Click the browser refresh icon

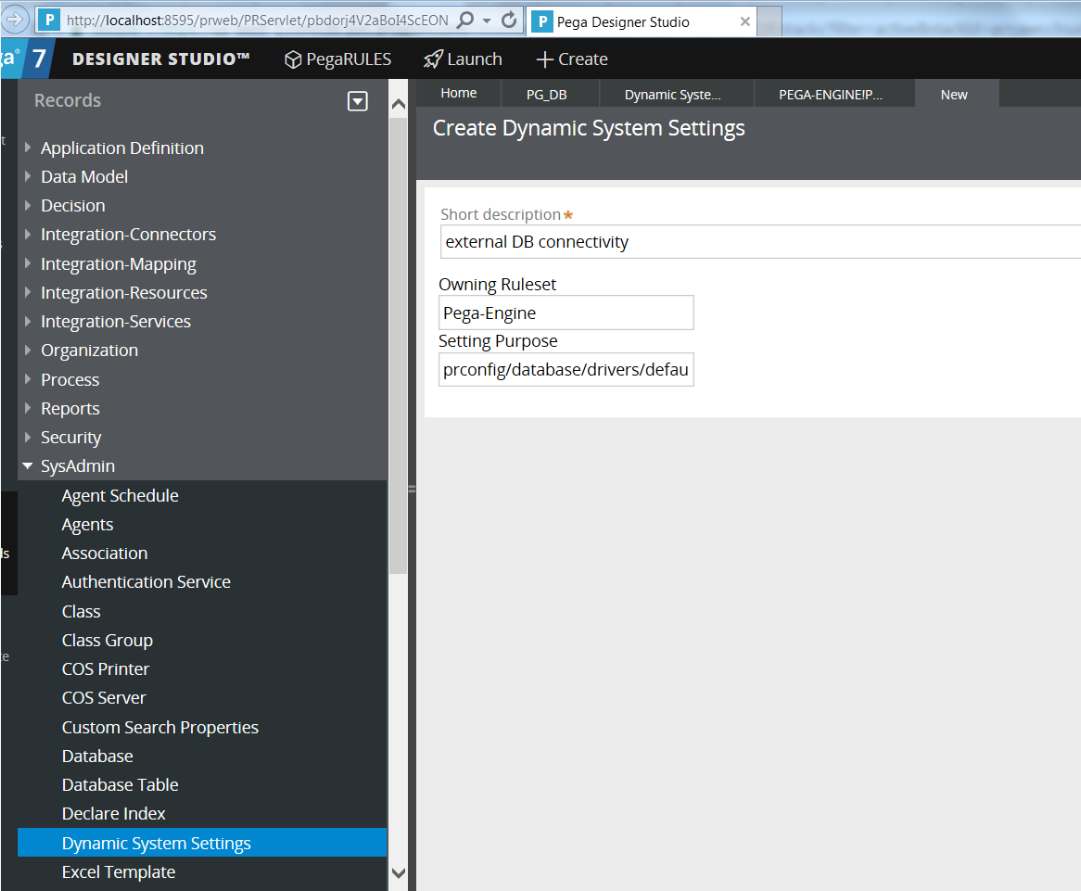click(509, 19)
